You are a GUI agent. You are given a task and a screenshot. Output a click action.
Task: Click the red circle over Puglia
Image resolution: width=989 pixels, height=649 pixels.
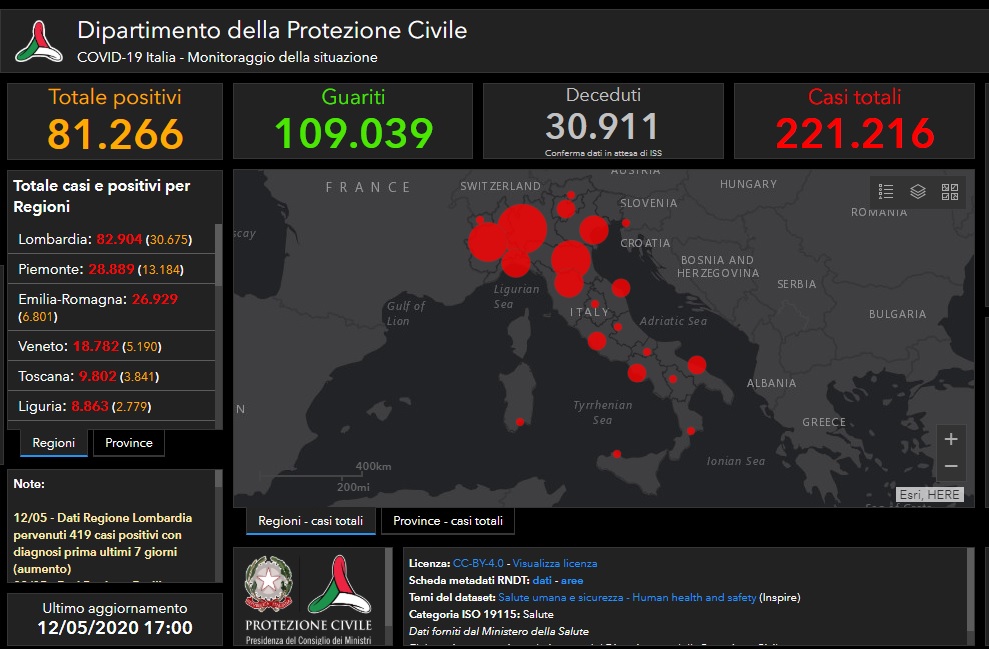pyautogui.click(x=696, y=365)
